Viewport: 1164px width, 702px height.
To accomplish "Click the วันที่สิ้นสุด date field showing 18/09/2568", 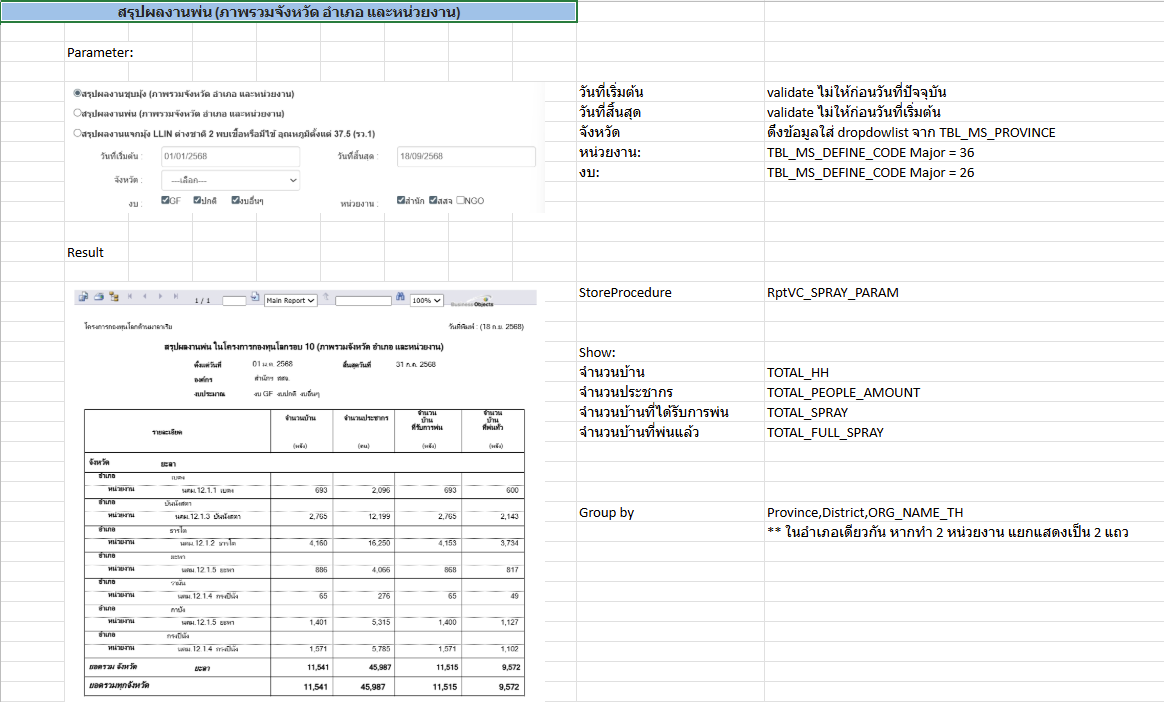I will [466, 157].
